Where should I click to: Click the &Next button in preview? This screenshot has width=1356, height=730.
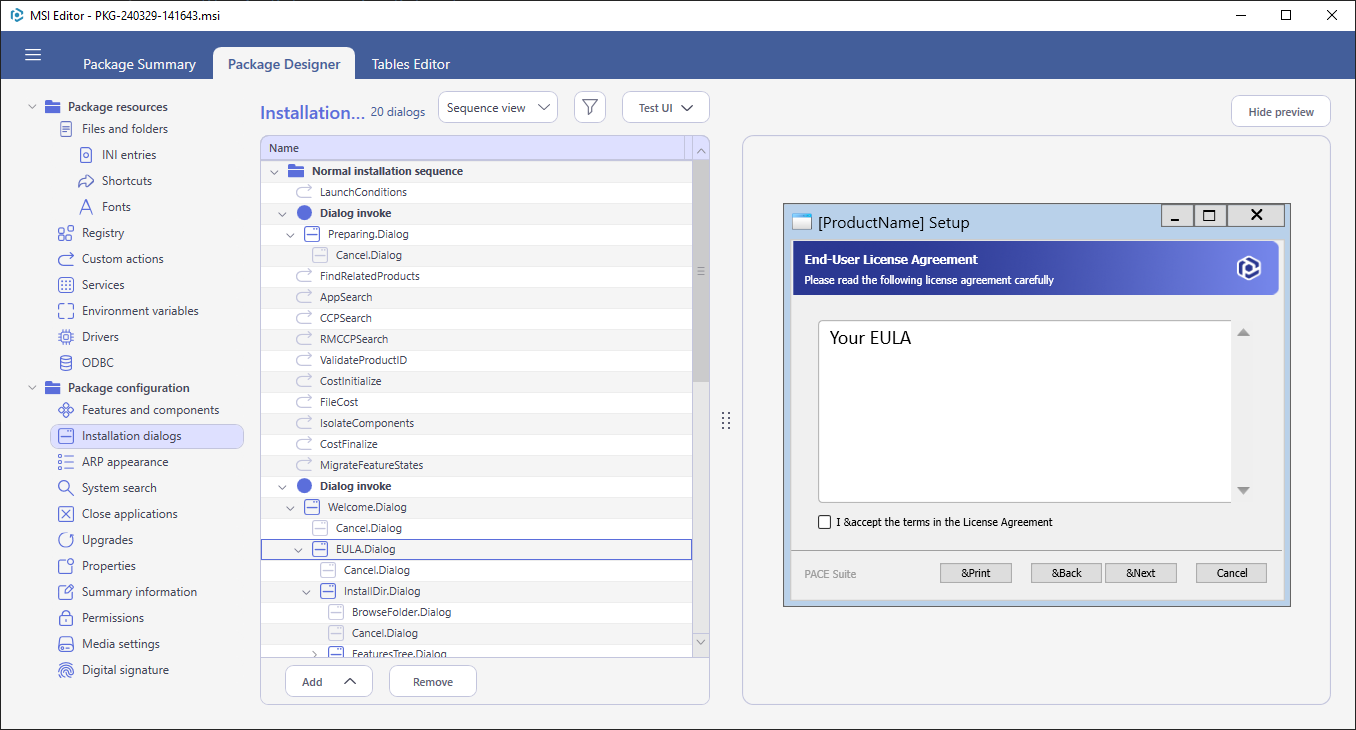[1141, 573]
